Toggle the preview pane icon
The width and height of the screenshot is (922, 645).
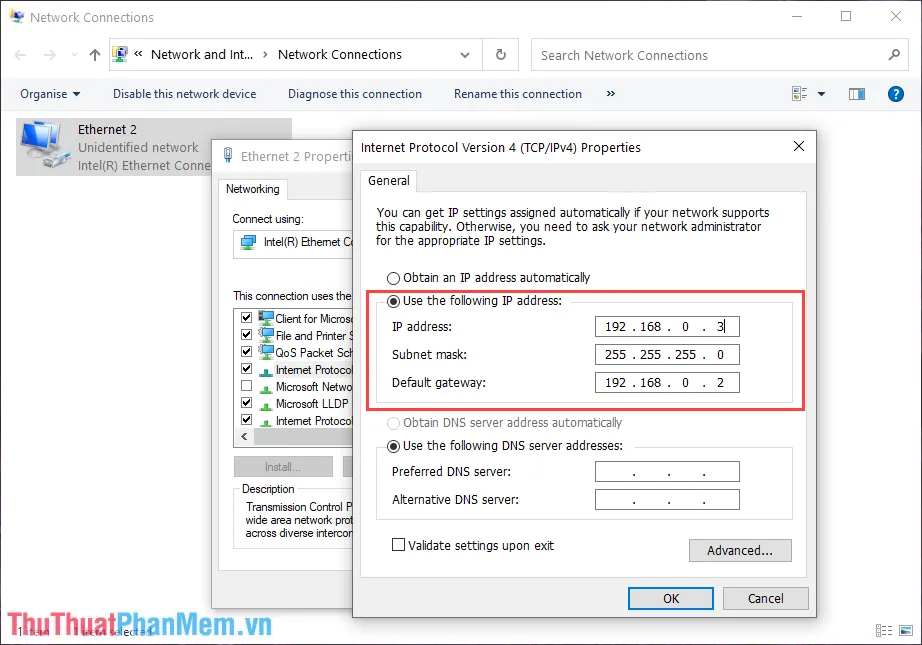[857, 94]
